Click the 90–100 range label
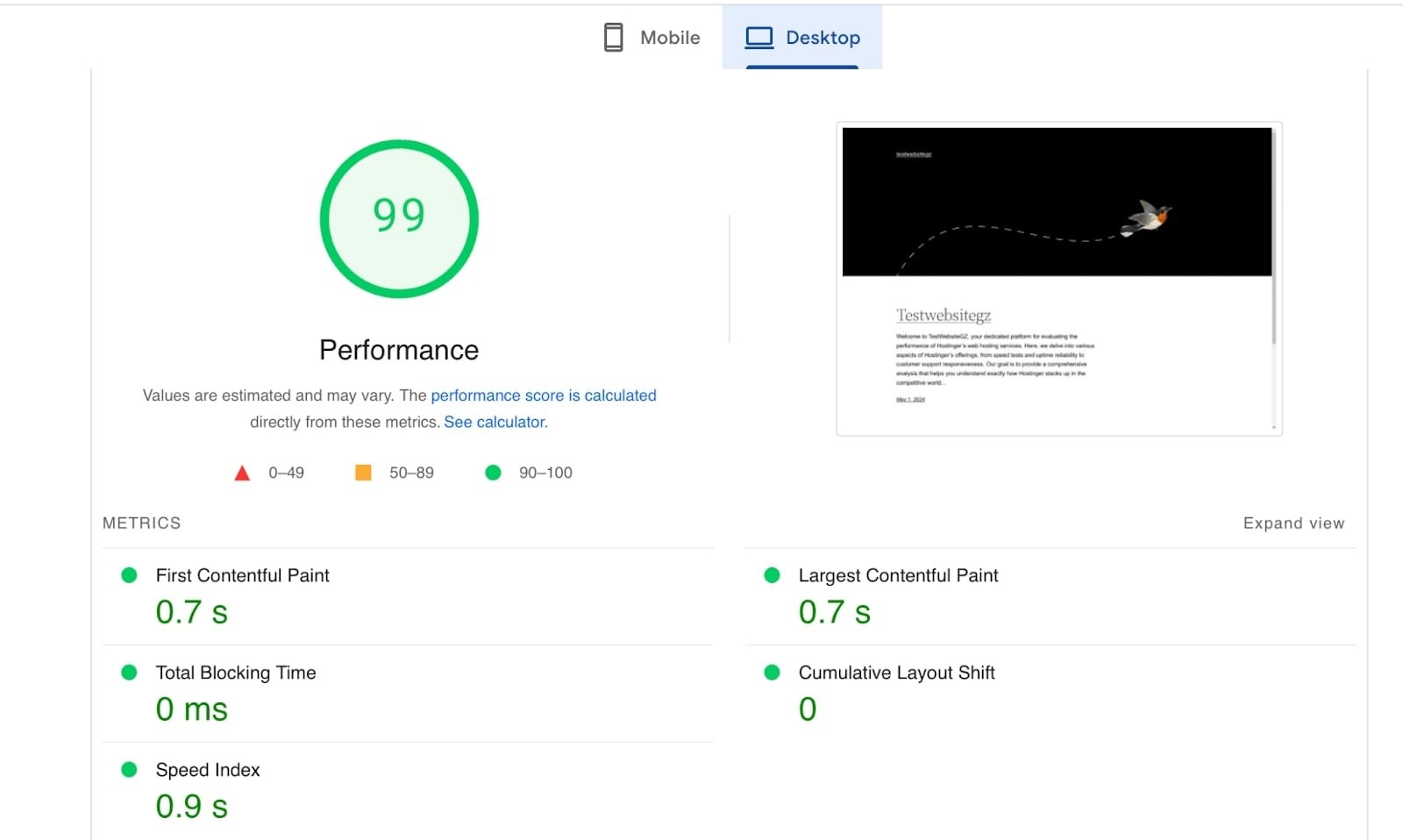The height and width of the screenshot is (840, 1403). pyautogui.click(x=545, y=473)
